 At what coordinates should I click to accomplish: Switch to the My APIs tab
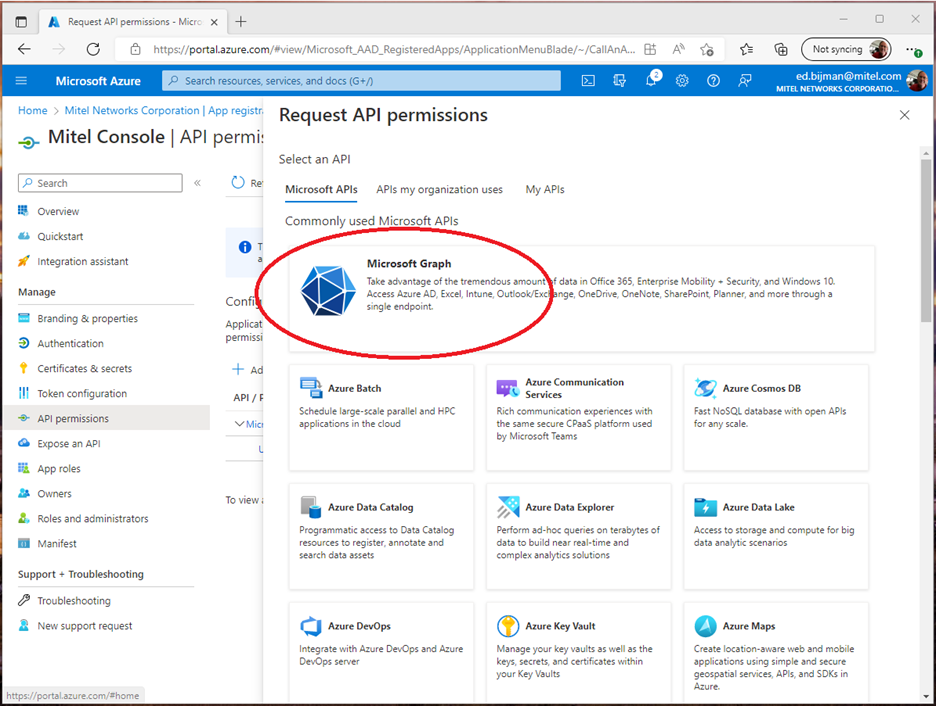[x=545, y=189]
